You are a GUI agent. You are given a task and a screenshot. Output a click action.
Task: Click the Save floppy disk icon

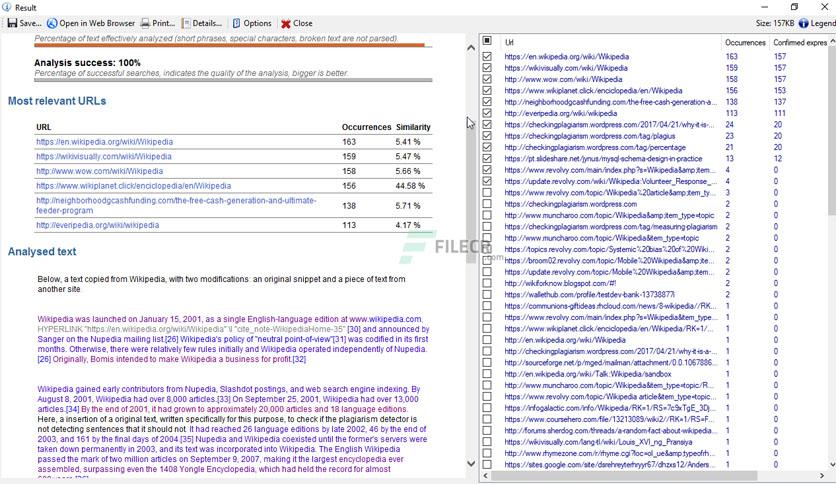[12, 23]
